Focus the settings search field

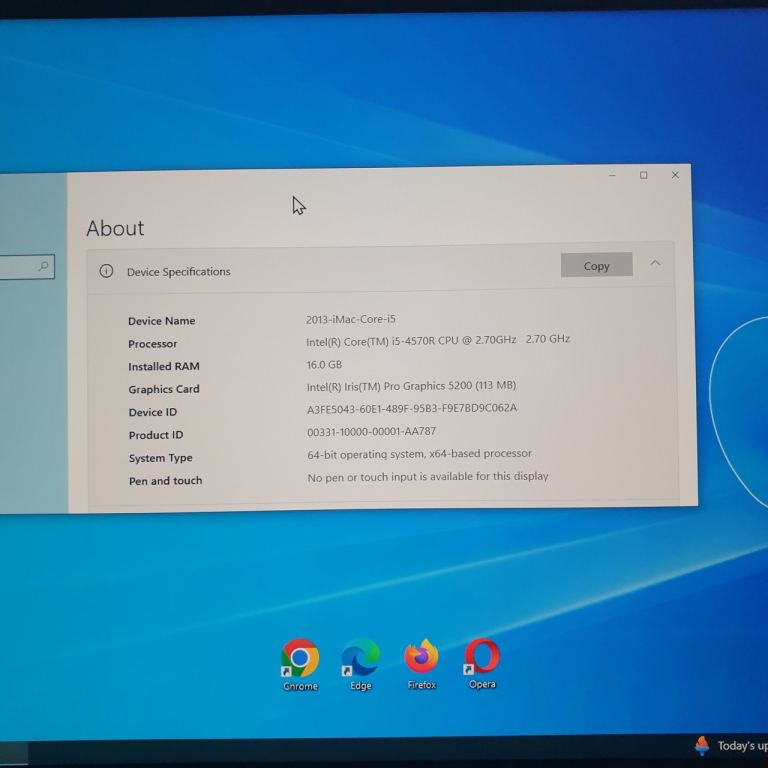pyautogui.click(x=18, y=267)
